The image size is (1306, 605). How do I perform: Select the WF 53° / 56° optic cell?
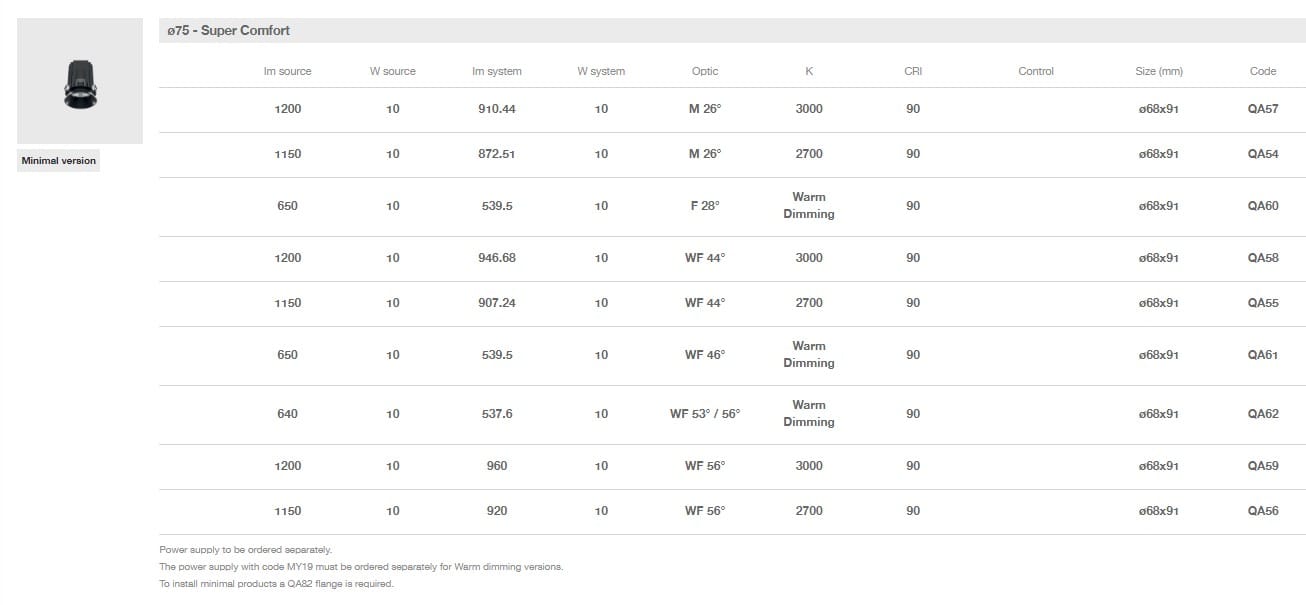click(x=705, y=414)
